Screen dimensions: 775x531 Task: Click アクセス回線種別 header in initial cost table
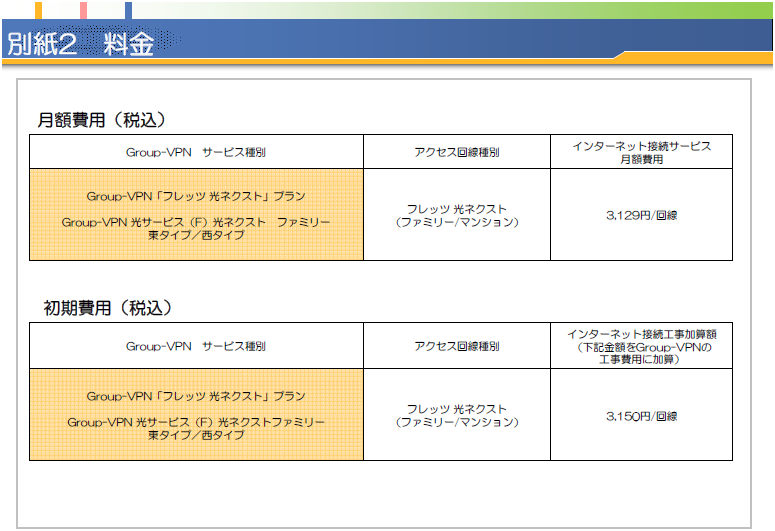tap(456, 346)
